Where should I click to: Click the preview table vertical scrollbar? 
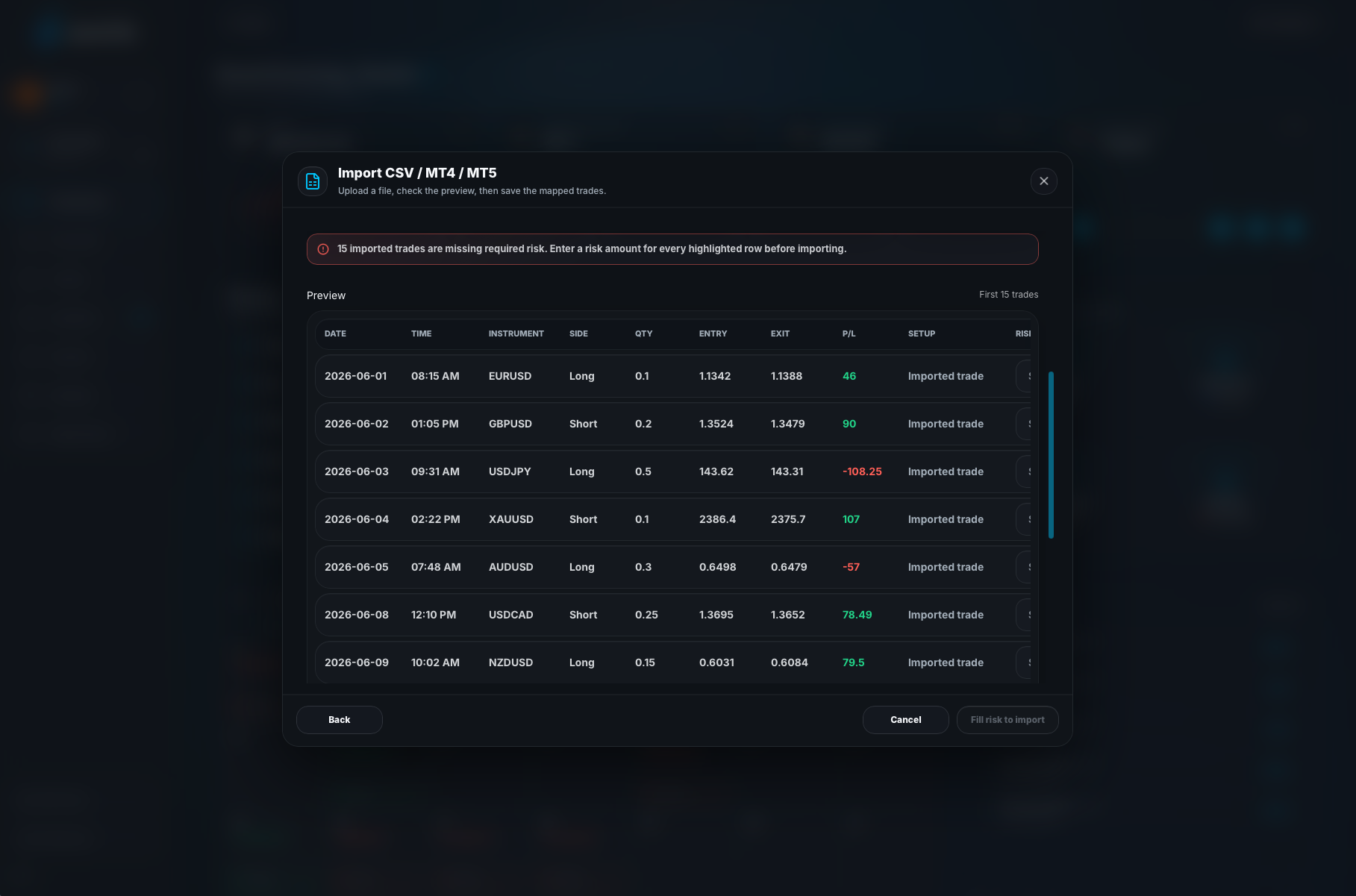tap(1051, 454)
